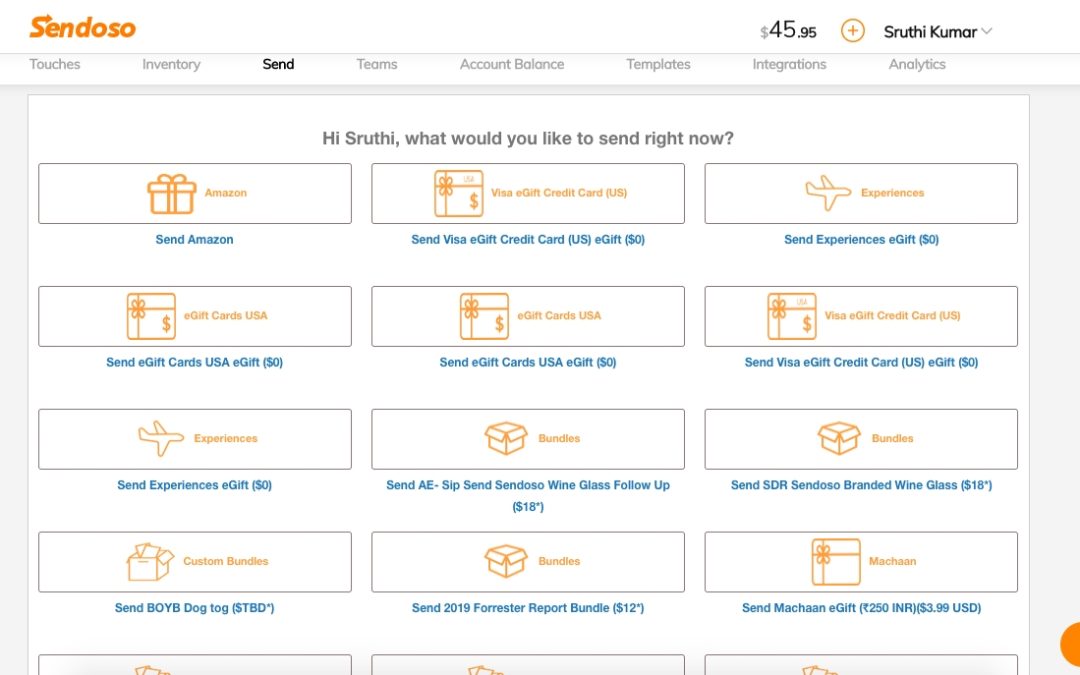Select the Custom Bundles card label

tap(225, 561)
